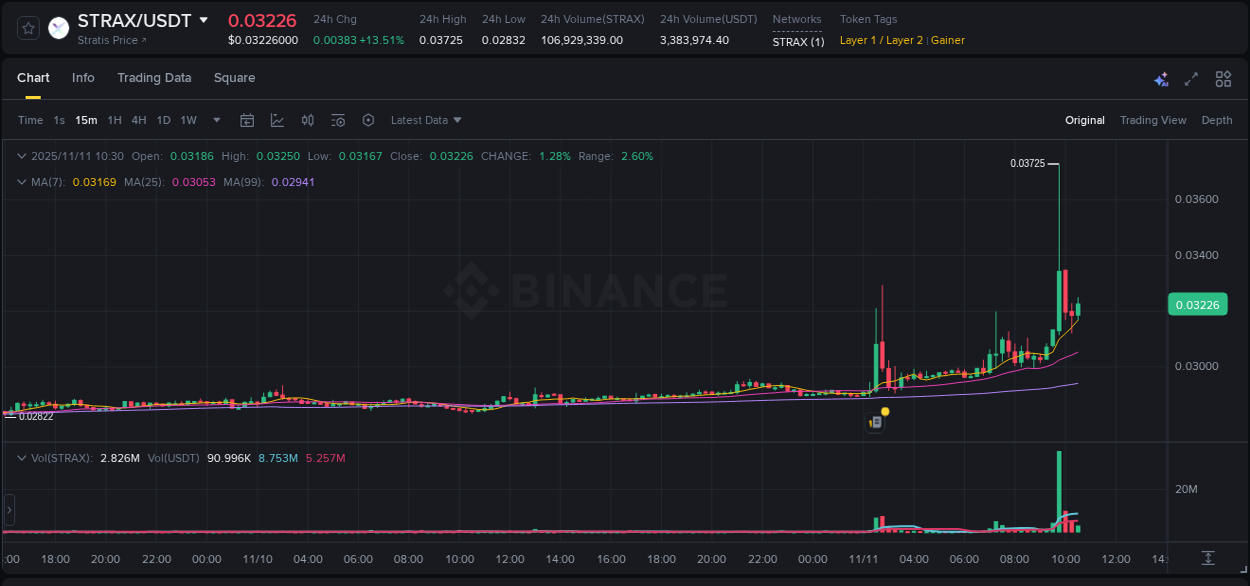Switch chart to Trading View mode
Image resolution: width=1250 pixels, height=586 pixels.
click(x=1153, y=120)
